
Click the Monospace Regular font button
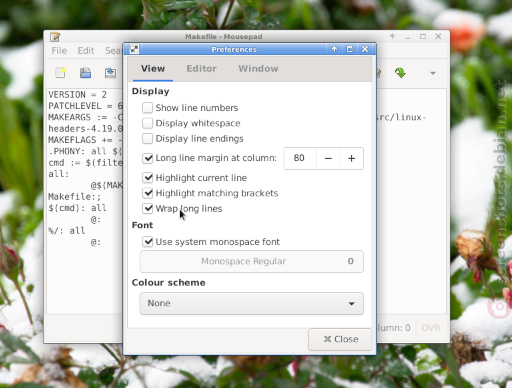click(x=252, y=261)
